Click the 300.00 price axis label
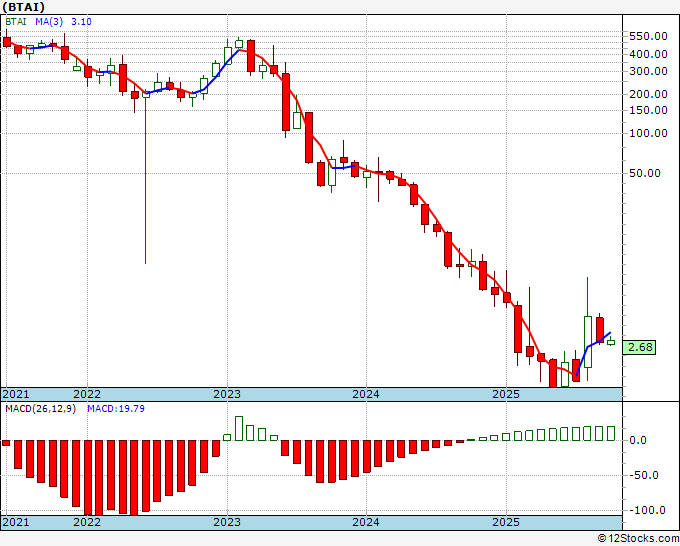Screen dimensions: 680x546 [x=648, y=71]
